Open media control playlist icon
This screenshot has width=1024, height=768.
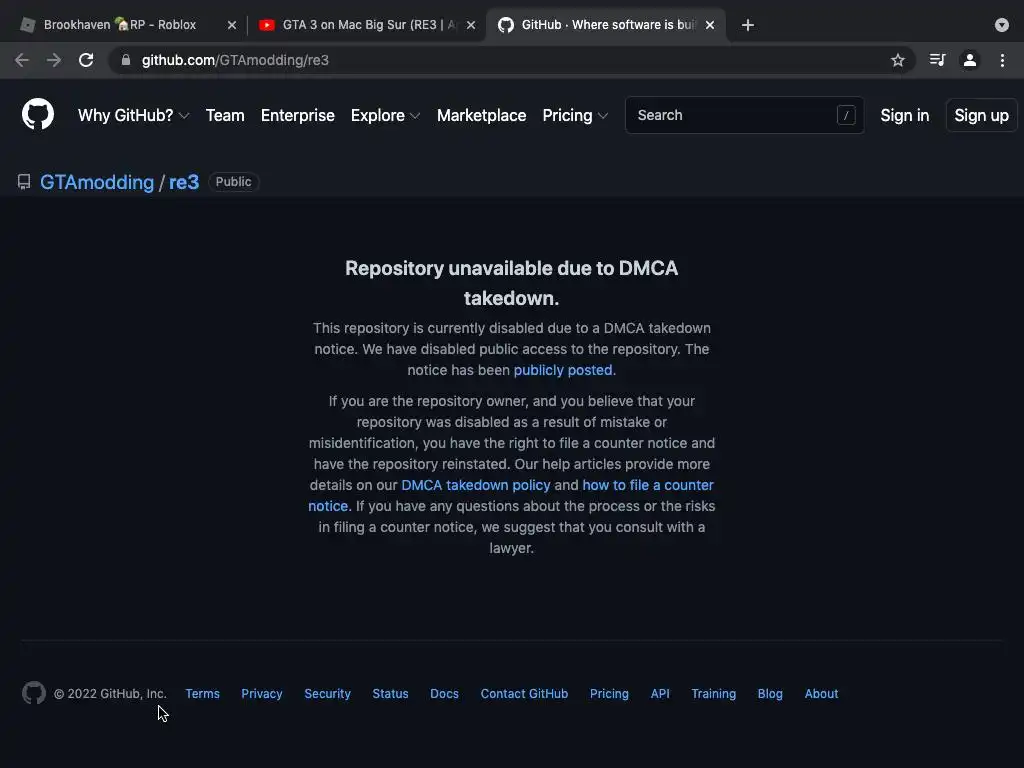[x=938, y=60]
